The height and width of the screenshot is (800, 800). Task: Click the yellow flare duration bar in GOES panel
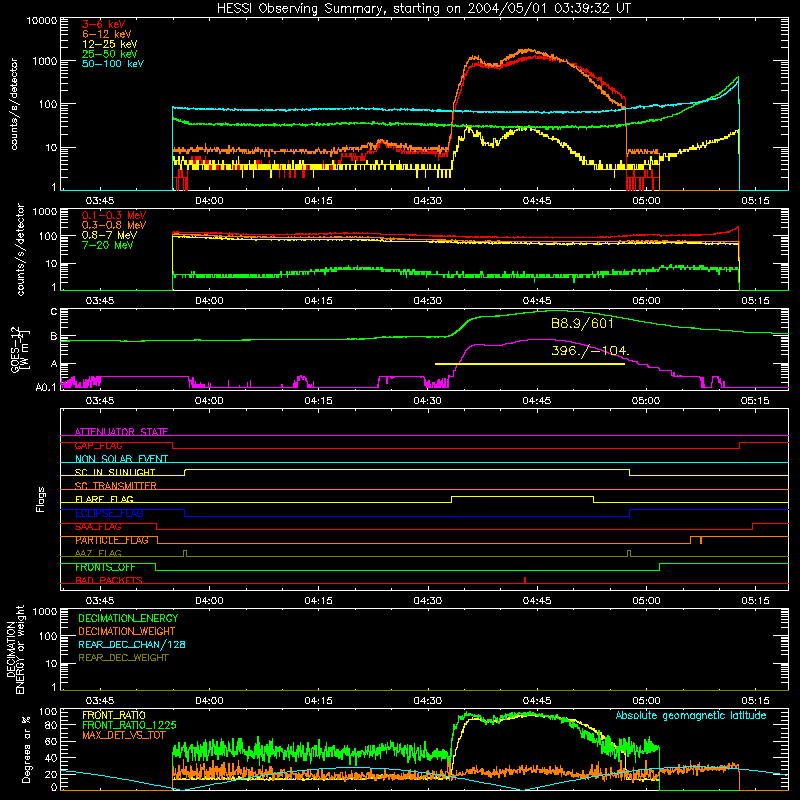click(x=530, y=364)
